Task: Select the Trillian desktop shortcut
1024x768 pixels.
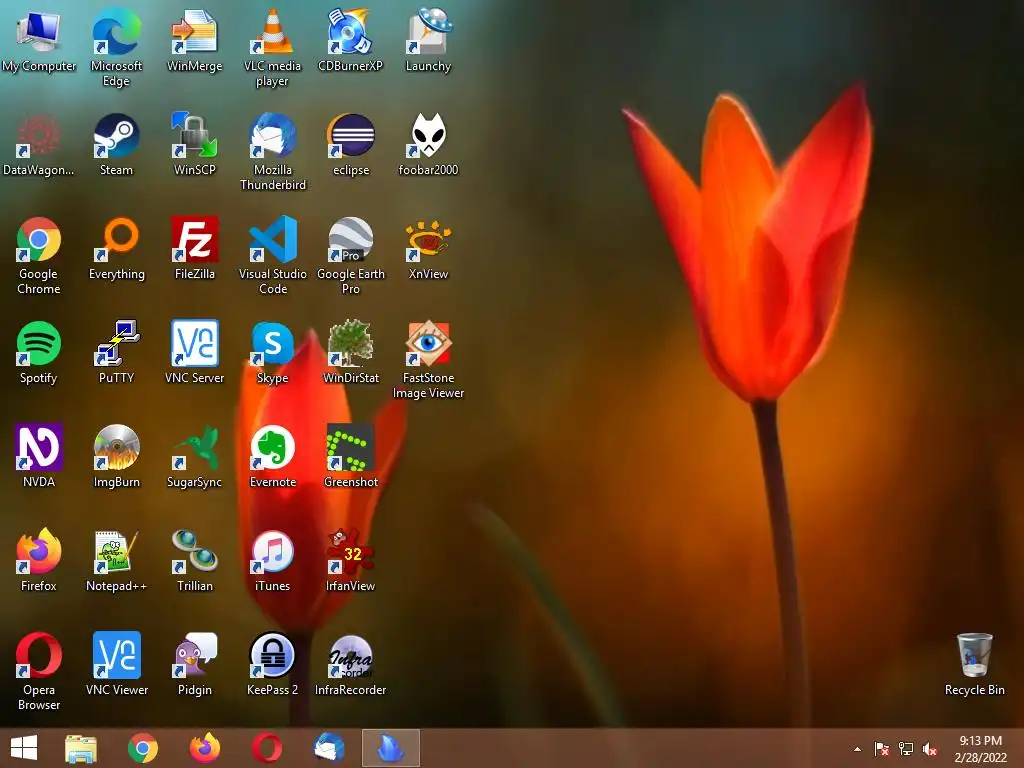Action: 195,560
